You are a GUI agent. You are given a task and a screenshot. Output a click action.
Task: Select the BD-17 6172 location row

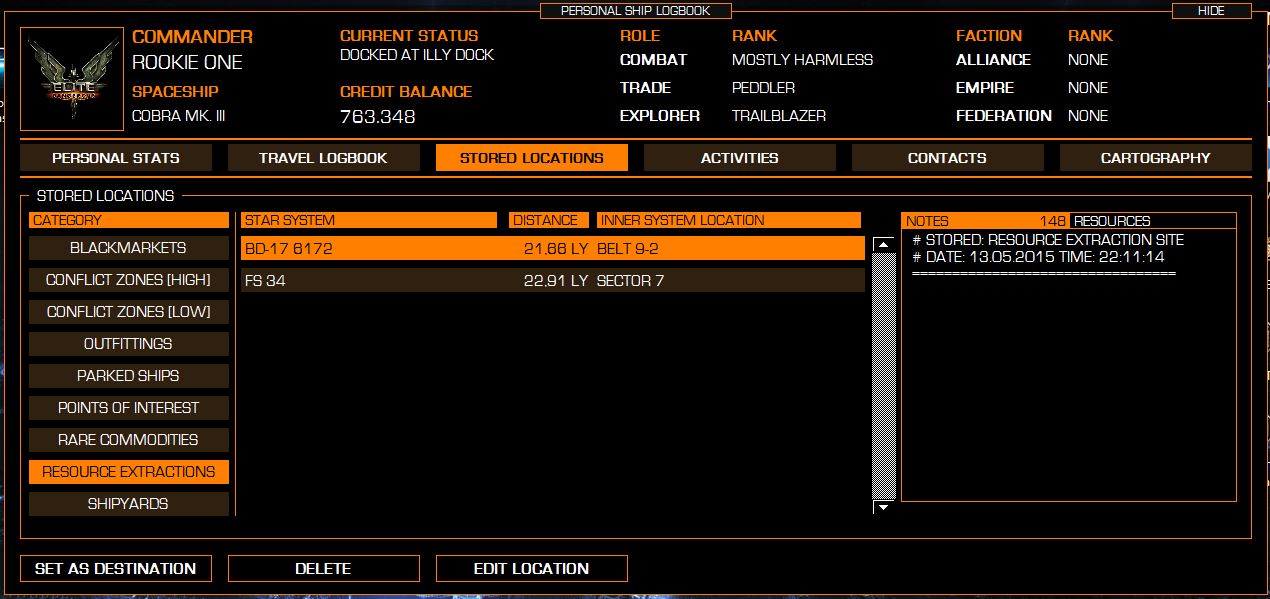pyautogui.click(x=553, y=248)
